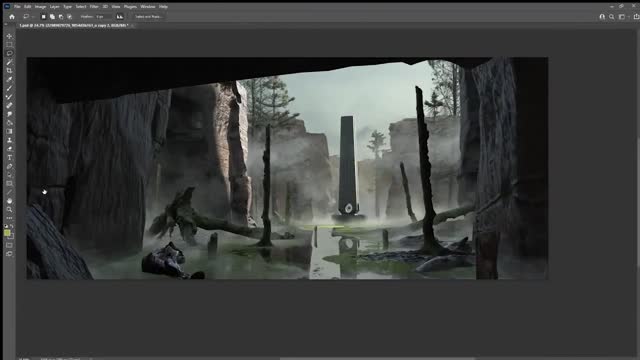Open the workspace switcher dropdown

623,17
